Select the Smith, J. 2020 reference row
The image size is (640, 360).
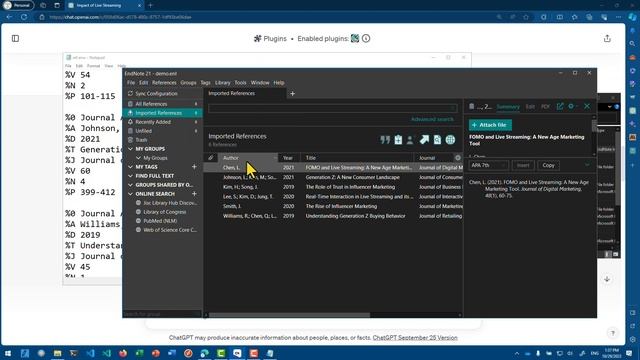coord(333,206)
